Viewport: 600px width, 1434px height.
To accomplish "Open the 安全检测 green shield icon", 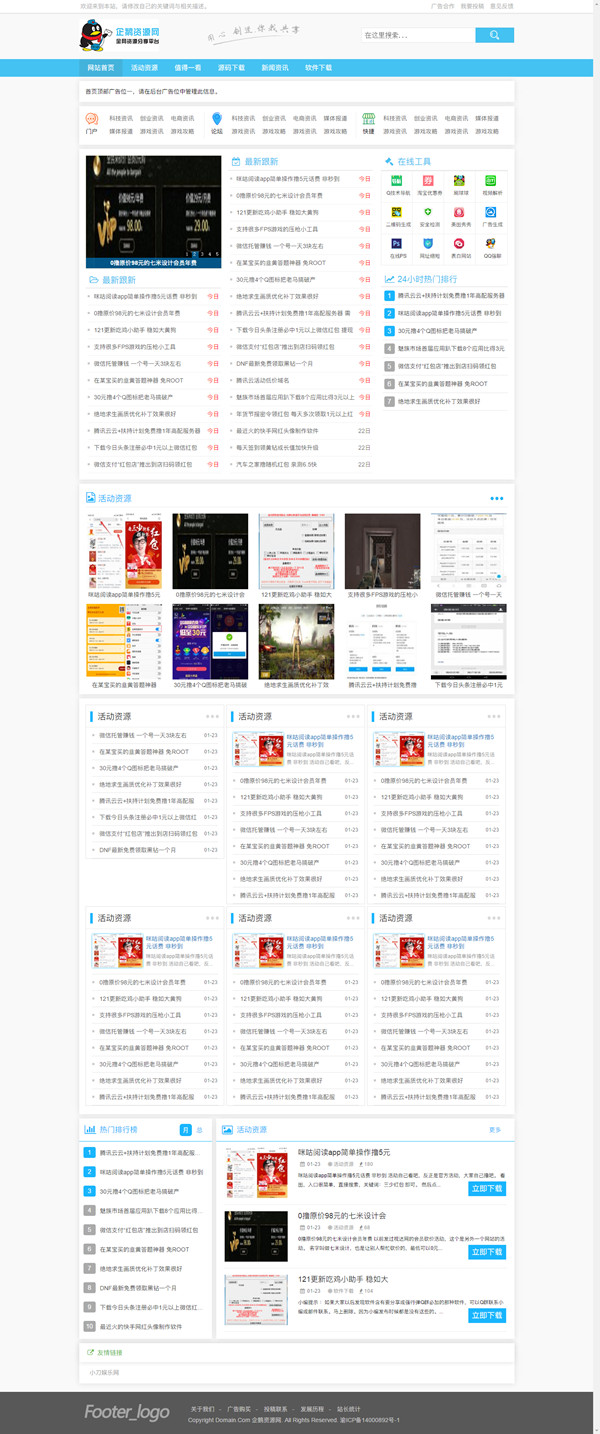I will click(428, 213).
